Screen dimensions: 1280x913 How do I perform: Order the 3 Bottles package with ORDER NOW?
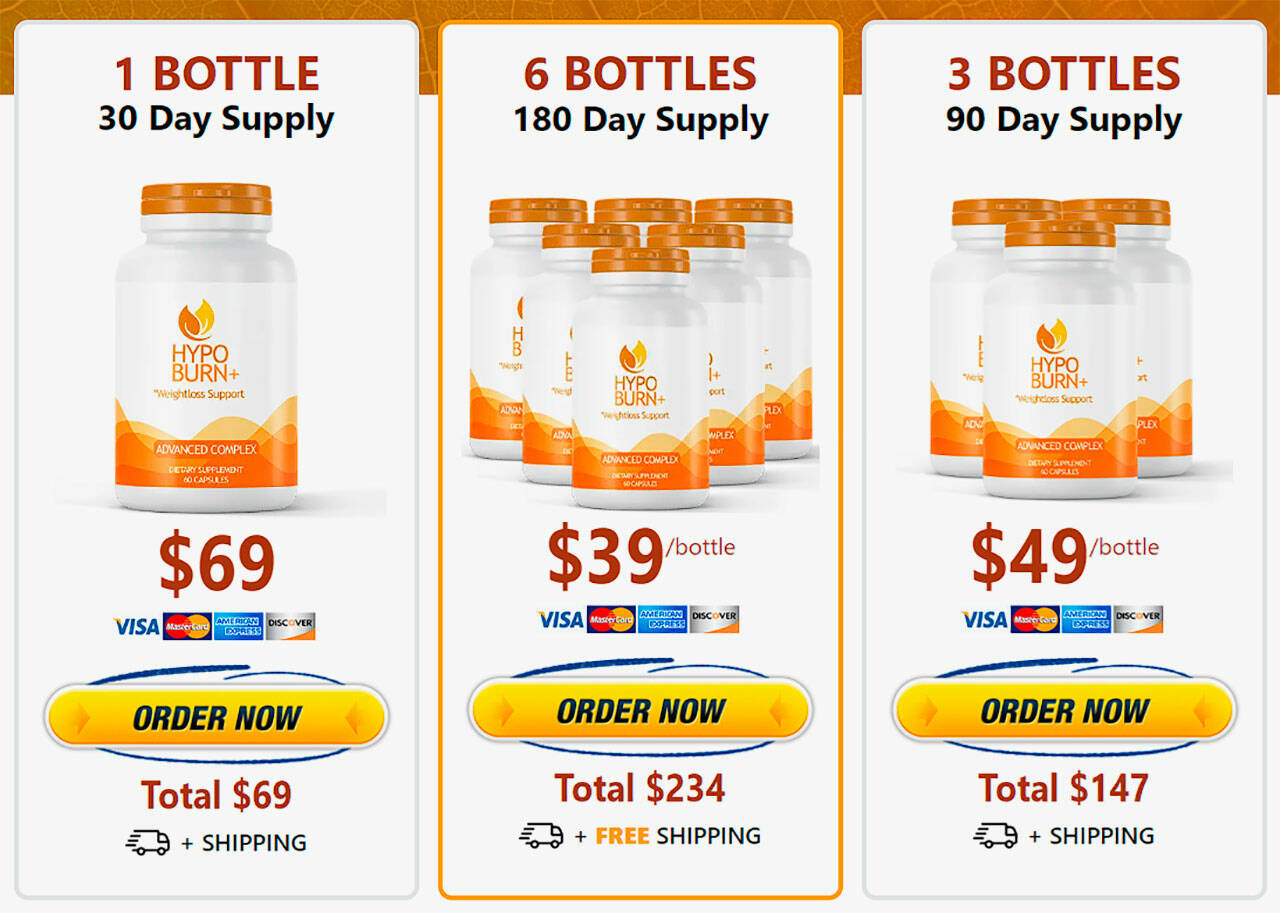coord(1064,710)
